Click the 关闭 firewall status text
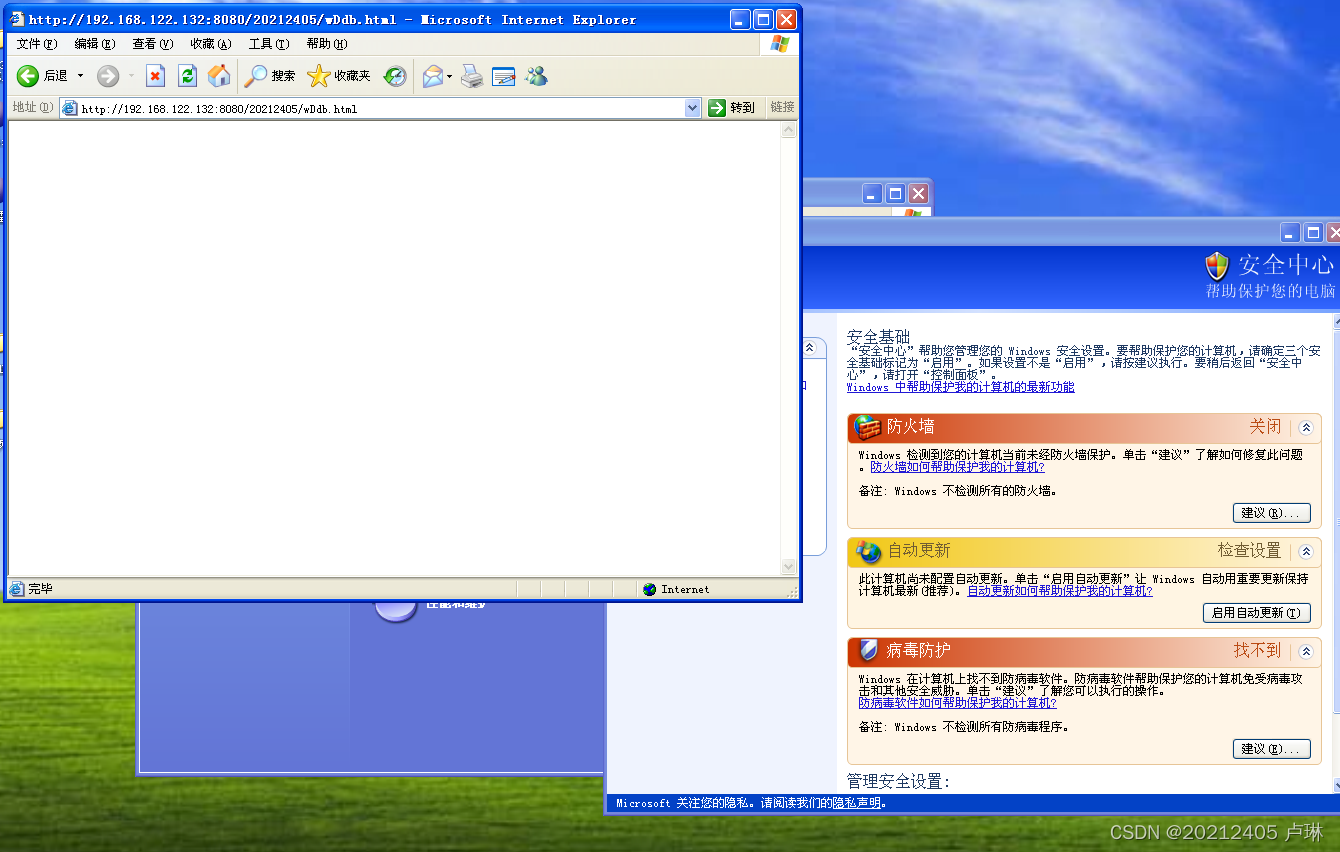This screenshot has width=1340, height=852. tap(1265, 427)
